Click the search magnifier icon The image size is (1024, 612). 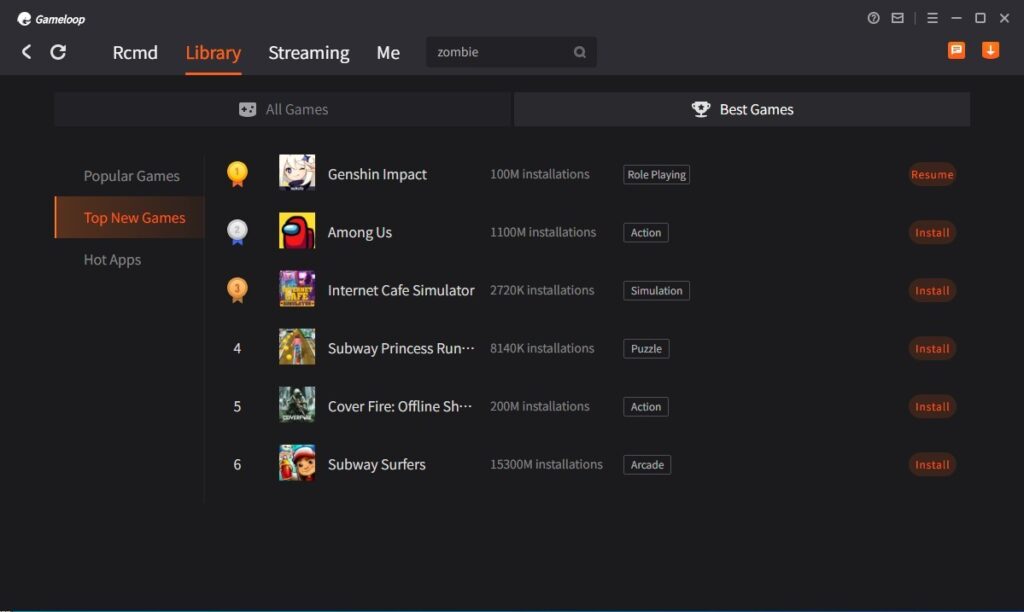pos(580,52)
